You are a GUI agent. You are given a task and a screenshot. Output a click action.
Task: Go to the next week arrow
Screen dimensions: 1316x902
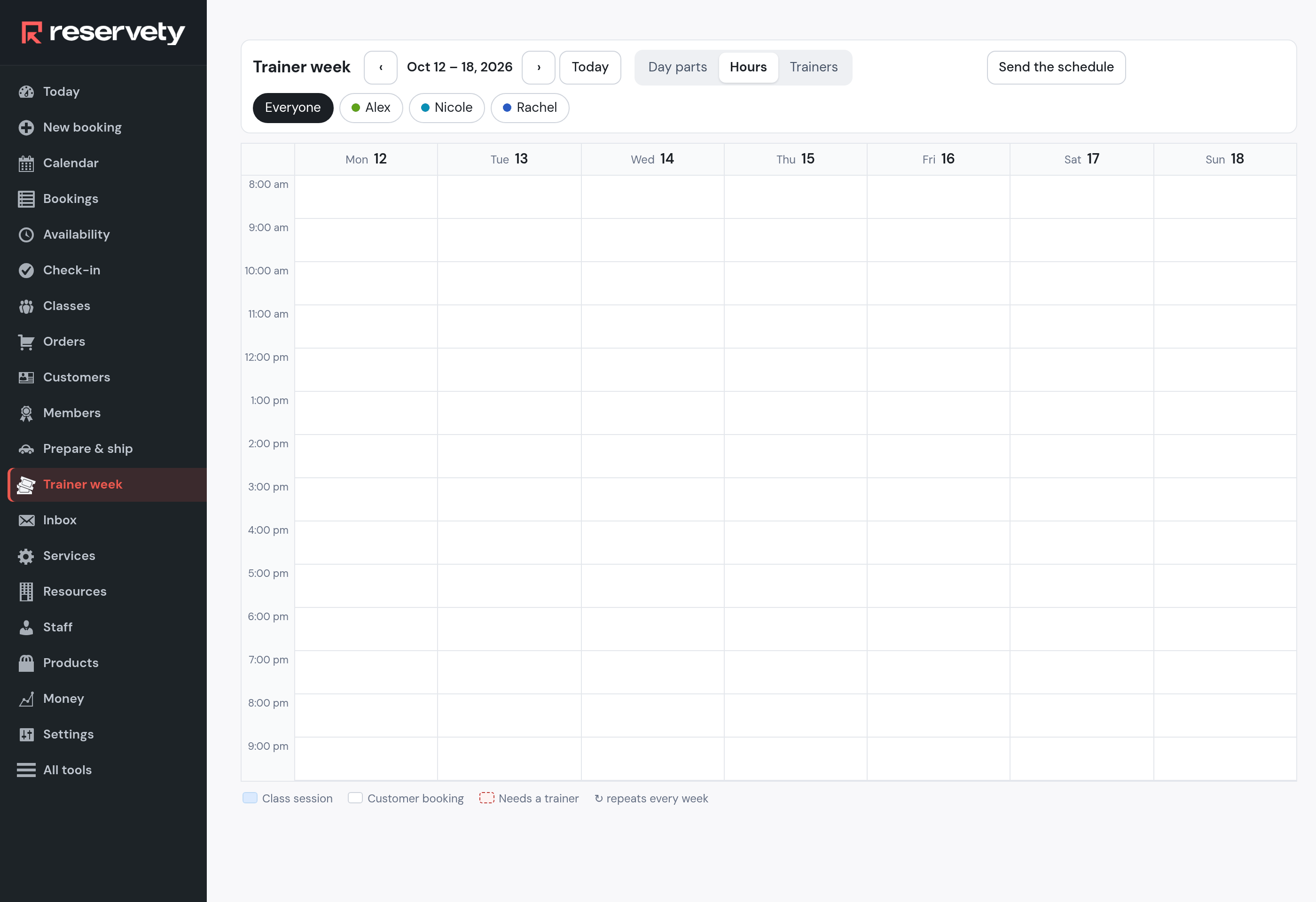(538, 67)
